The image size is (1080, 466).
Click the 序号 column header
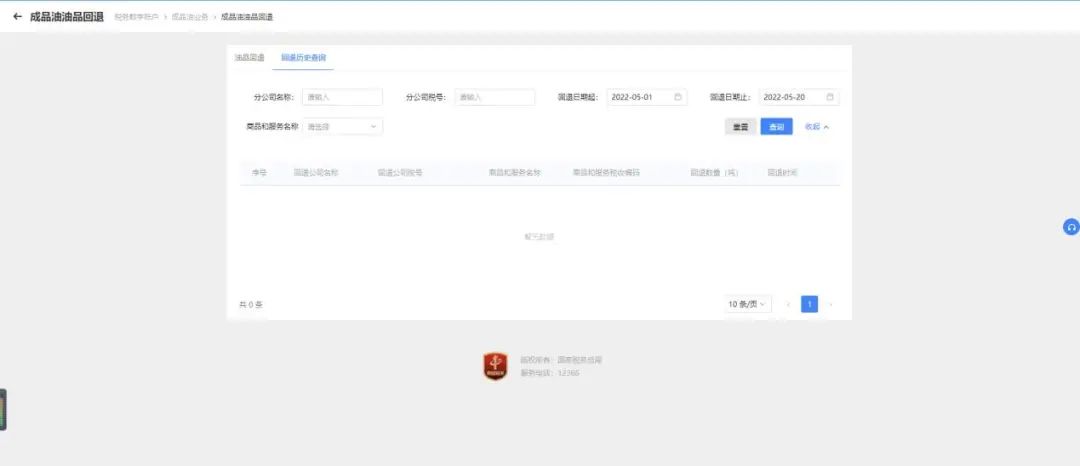(x=259, y=173)
